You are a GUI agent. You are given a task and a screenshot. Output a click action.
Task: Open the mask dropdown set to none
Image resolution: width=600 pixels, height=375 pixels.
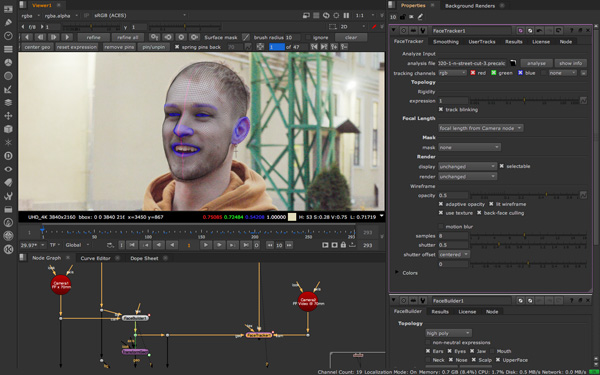[469, 147]
